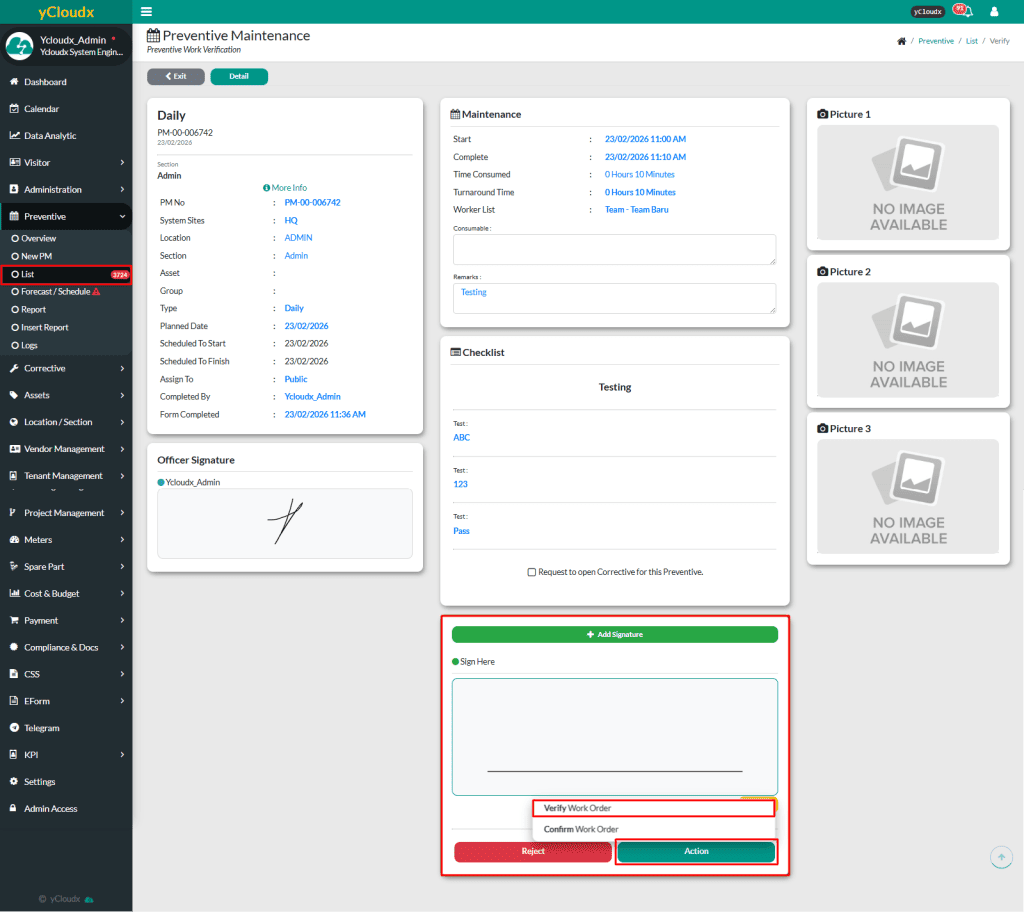Click the Consumable text area
This screenshot has height=913, width=1024.
(x=614, y=249)
